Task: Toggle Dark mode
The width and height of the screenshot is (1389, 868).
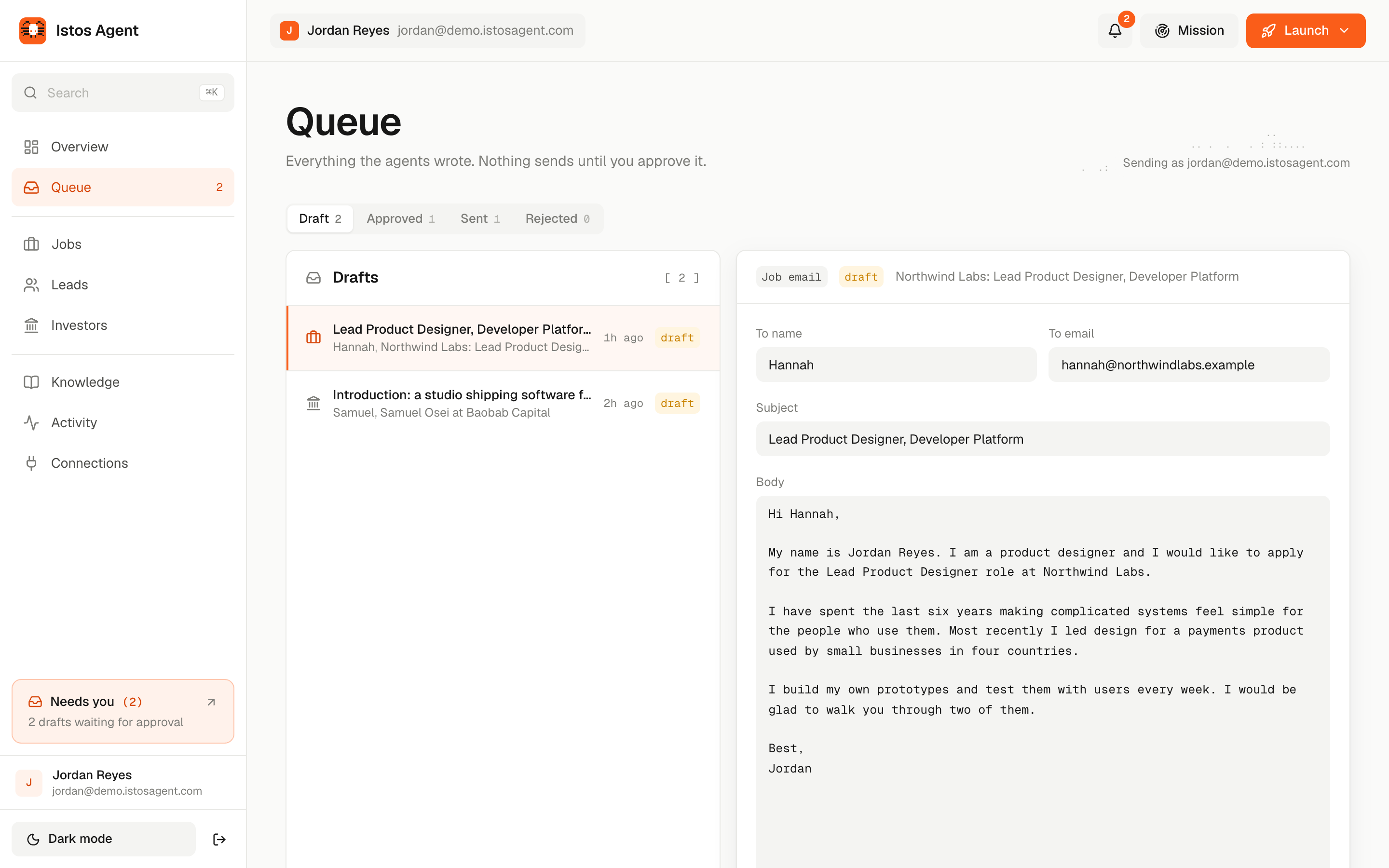Action: click(103, 839)
